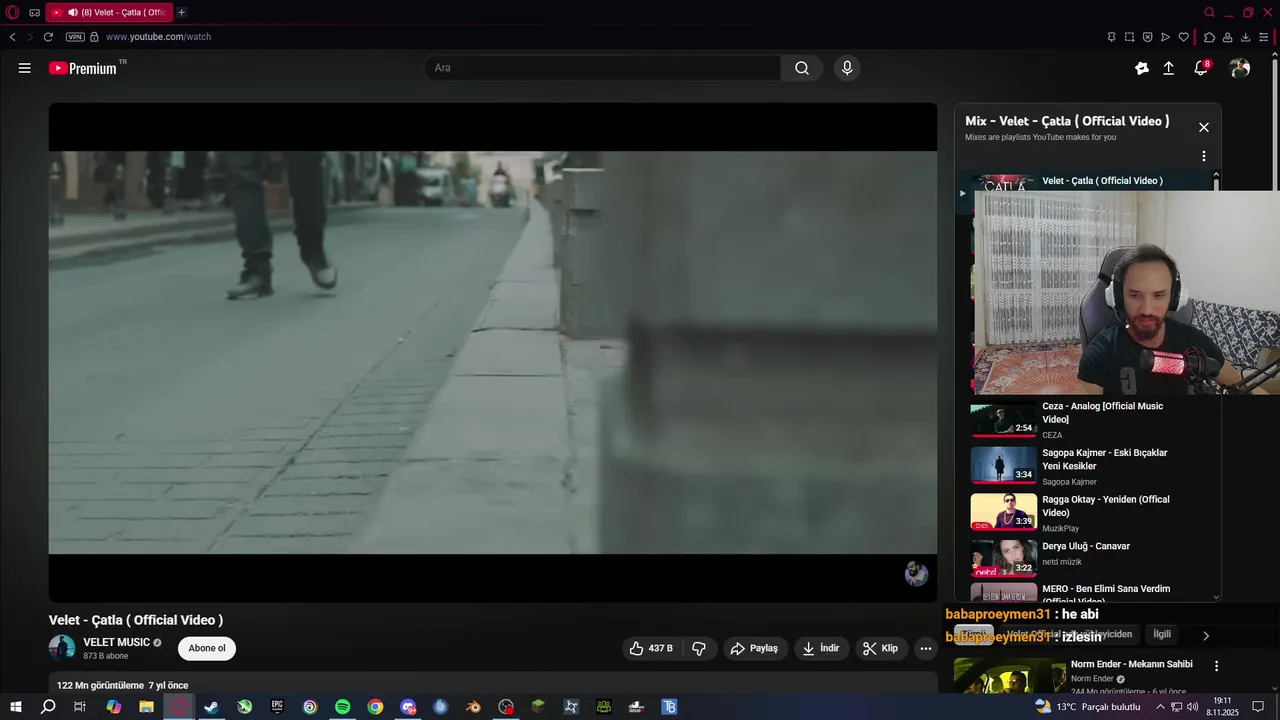Screen dimensions: 1280x720
Task: Open Opera extensions cube icon
Action: 1209,37
